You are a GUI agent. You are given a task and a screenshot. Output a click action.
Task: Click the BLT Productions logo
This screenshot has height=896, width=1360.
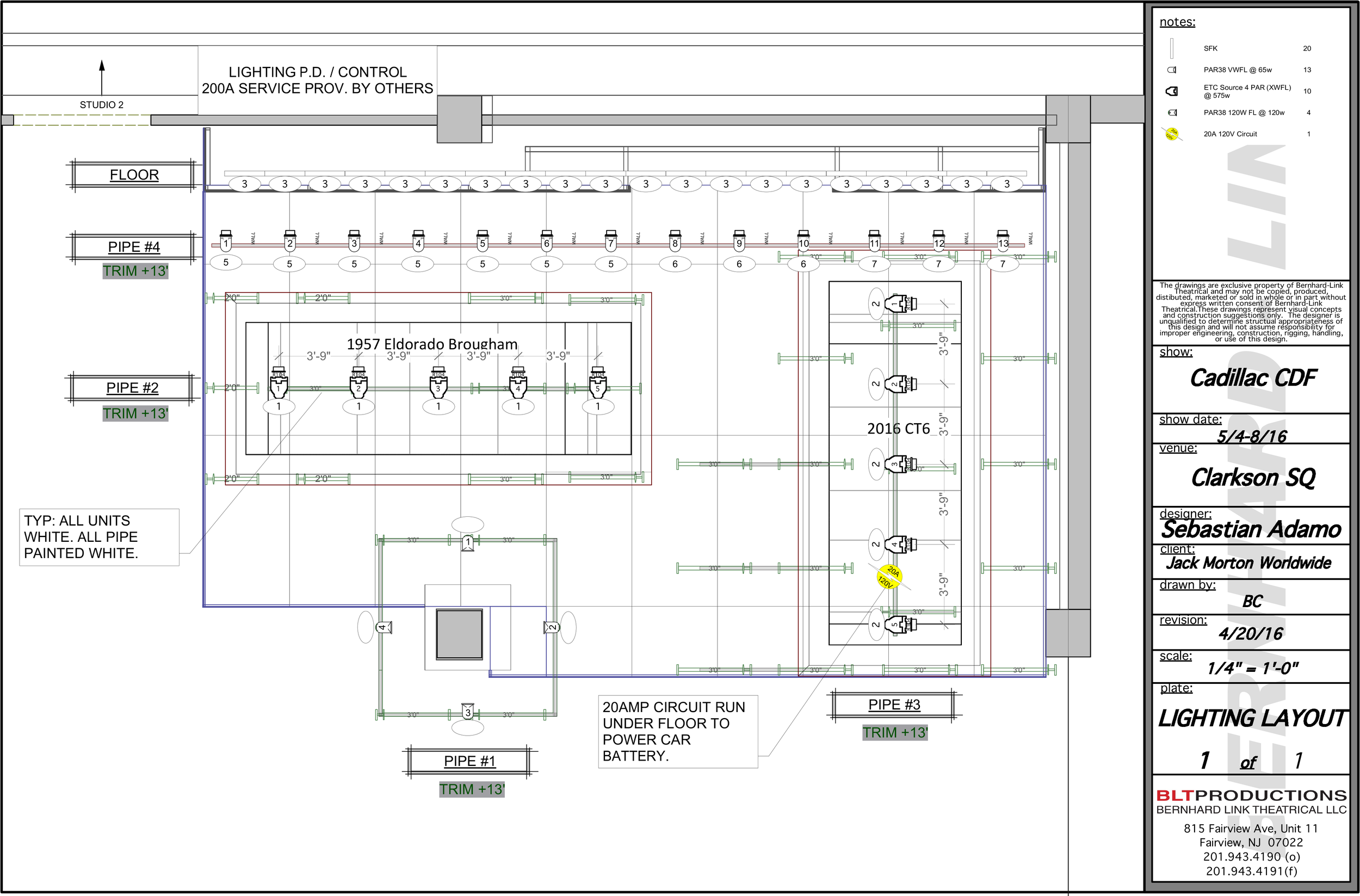[1251, 795]
